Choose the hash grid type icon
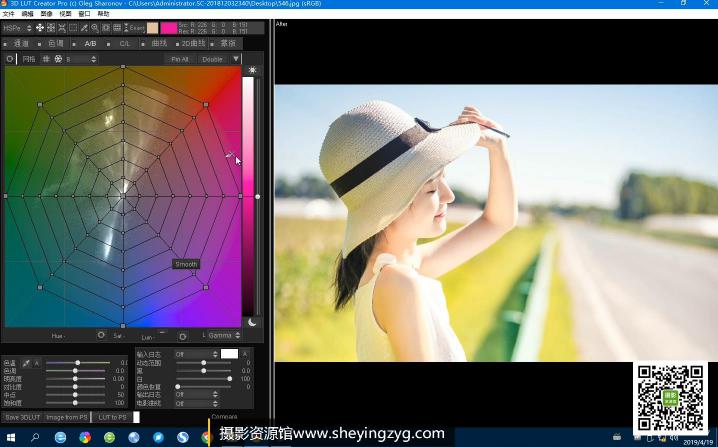The height and width of the screenshot is (447, 718). coord(45,59)
